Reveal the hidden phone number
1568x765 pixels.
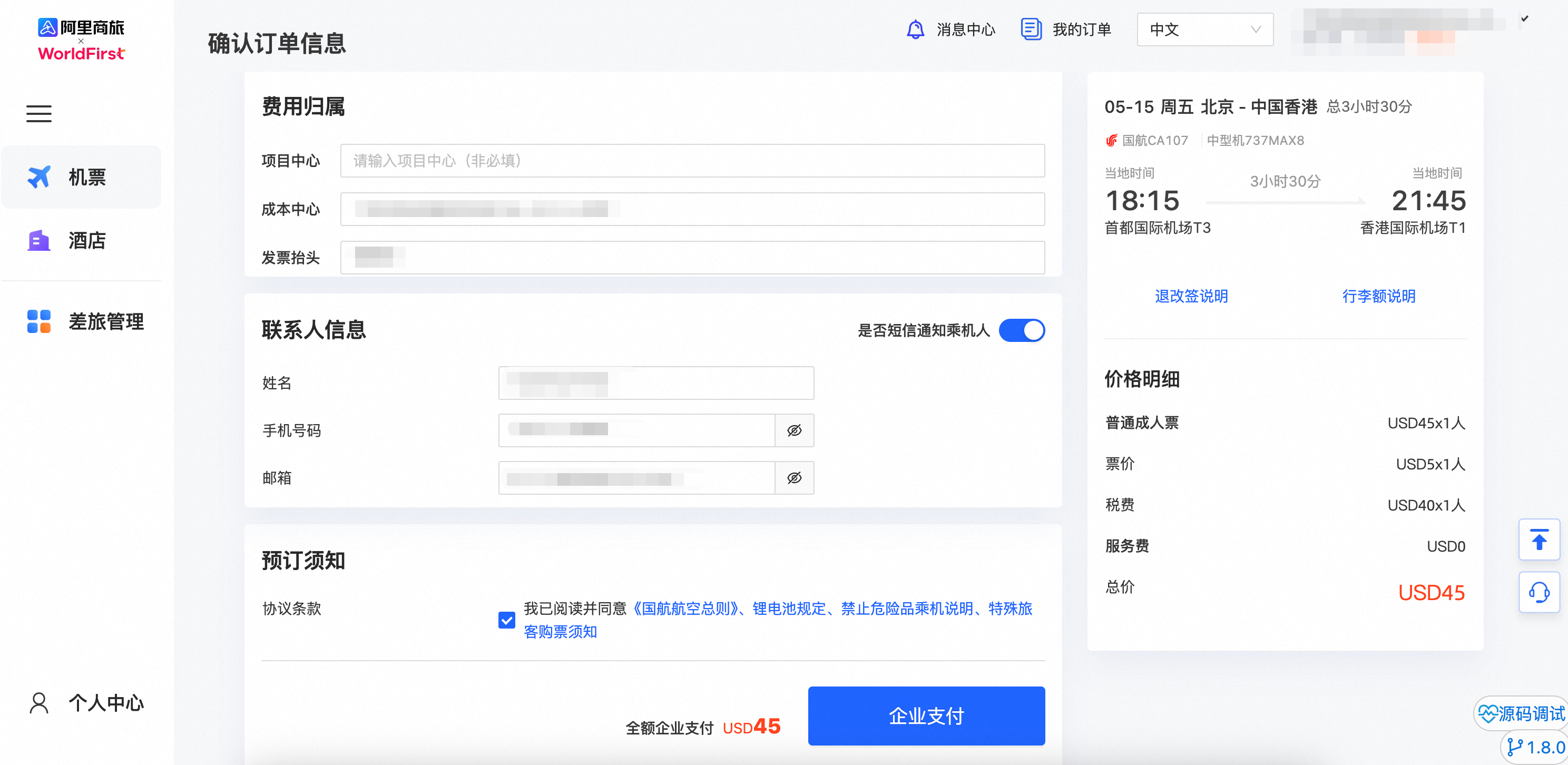click(793, 431)
